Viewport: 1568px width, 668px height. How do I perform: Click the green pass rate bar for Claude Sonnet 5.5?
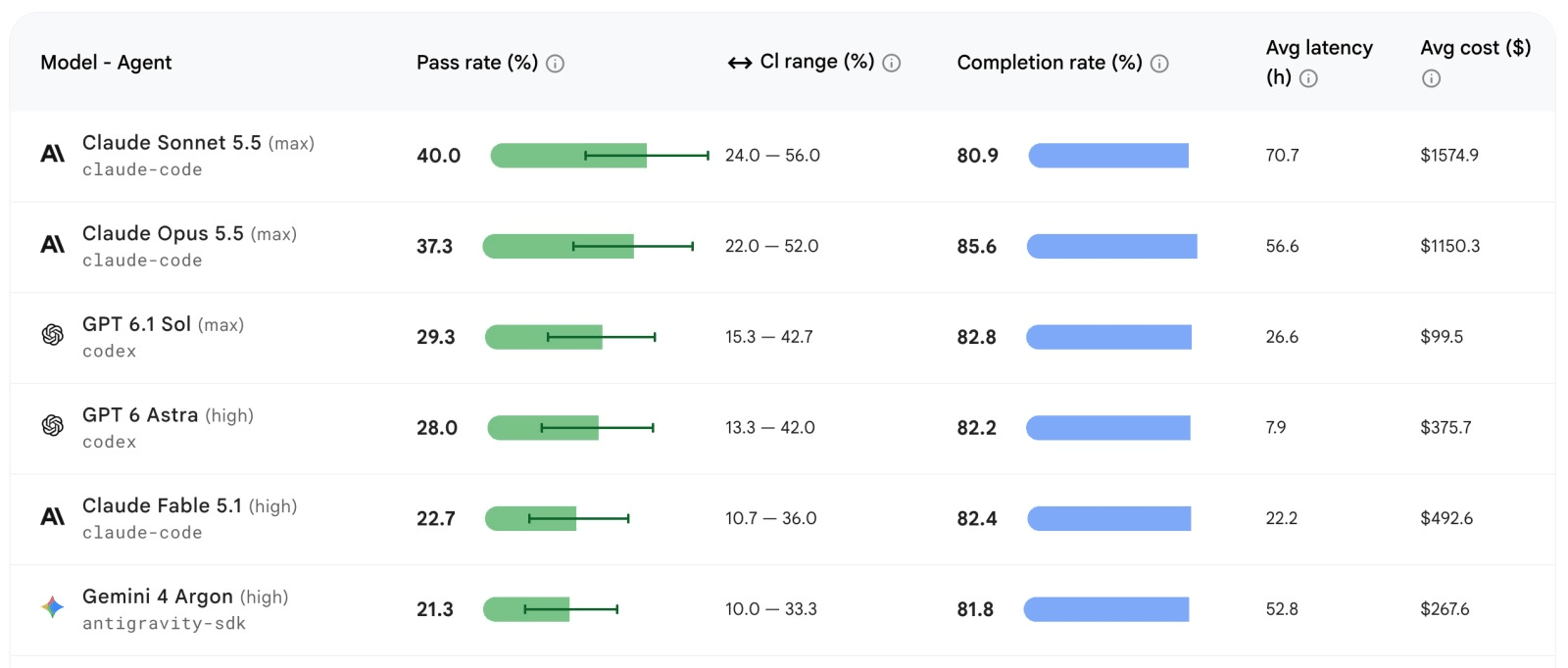point(568,156)
